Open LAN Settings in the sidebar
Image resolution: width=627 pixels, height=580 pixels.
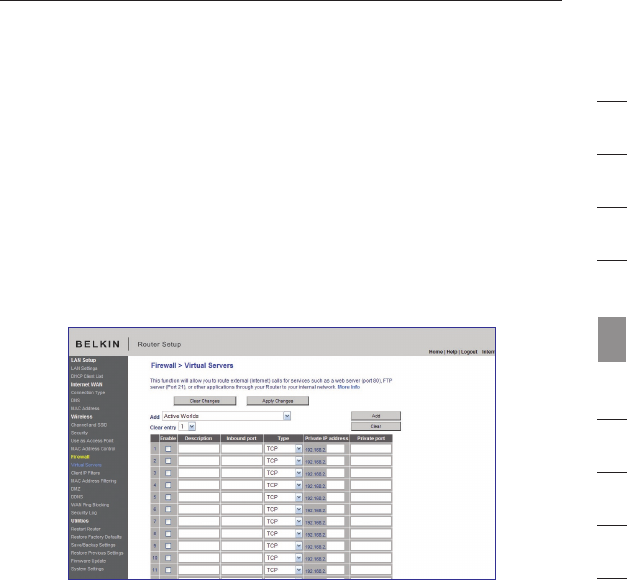(84, 368)
